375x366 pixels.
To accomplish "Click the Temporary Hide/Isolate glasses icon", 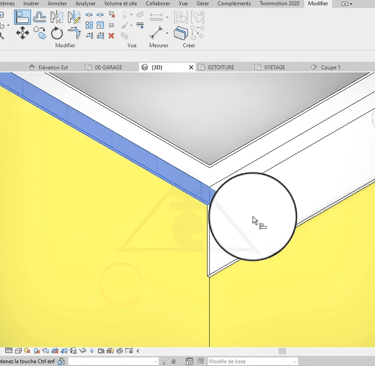I will (x=83, y=351).
